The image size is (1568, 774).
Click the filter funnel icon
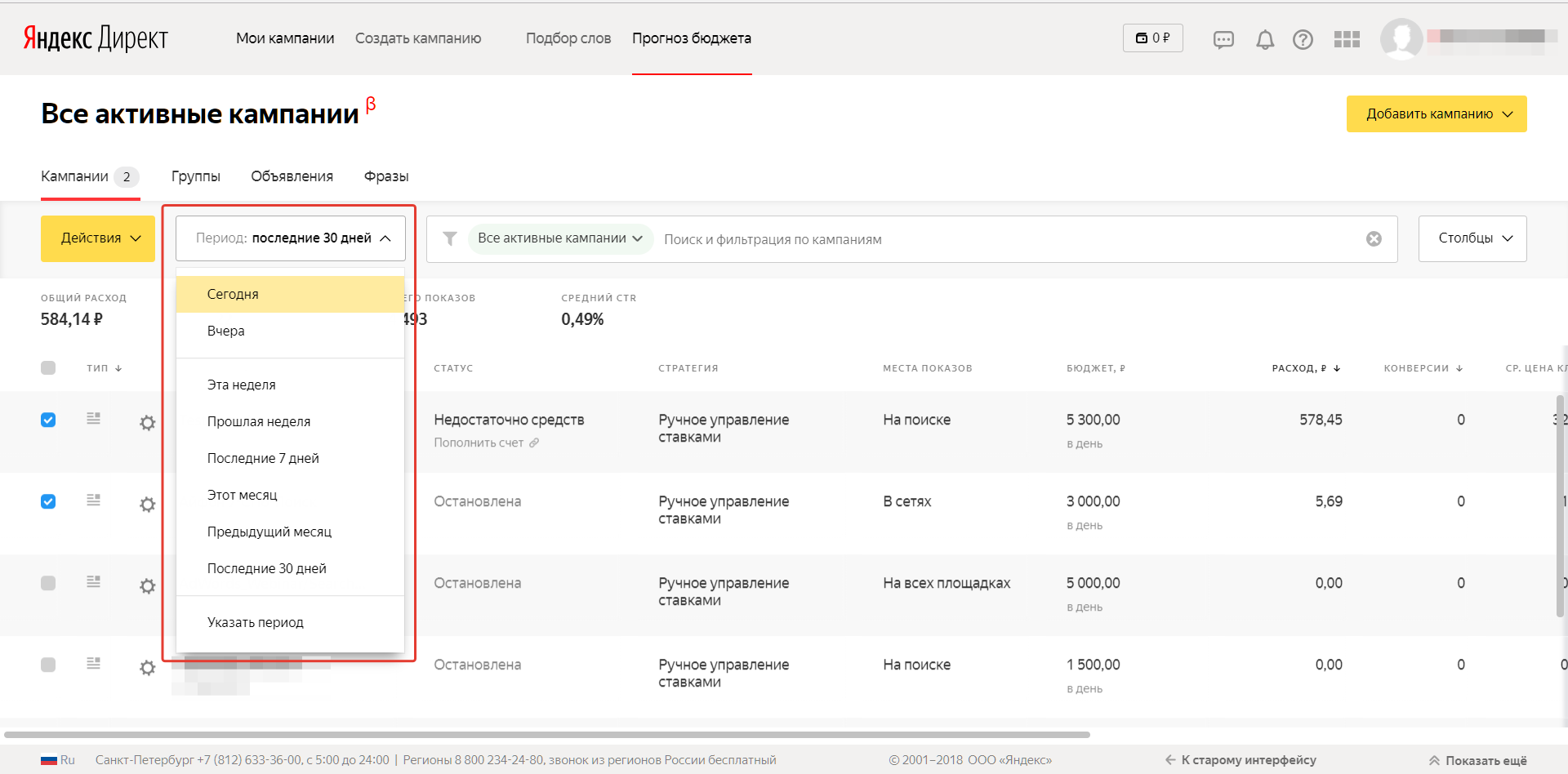tap(450, 238)
